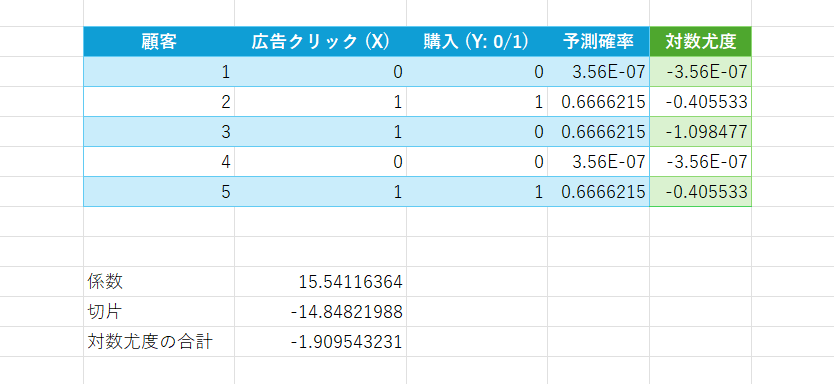
Task: Click customer number 2 cell in 顧客 column
Action: (159, 102)
